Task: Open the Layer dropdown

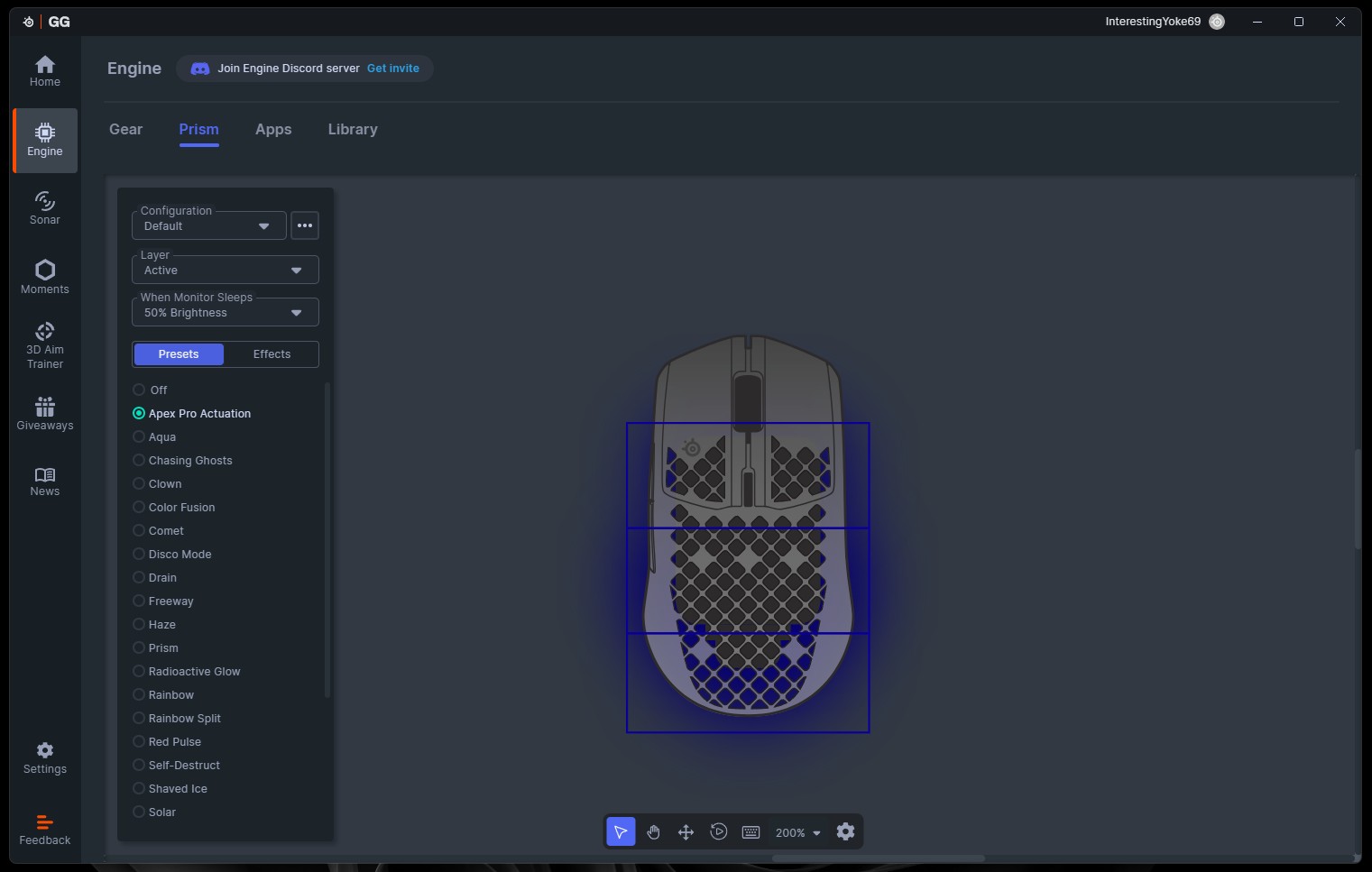Action: (x=225, y=271)
